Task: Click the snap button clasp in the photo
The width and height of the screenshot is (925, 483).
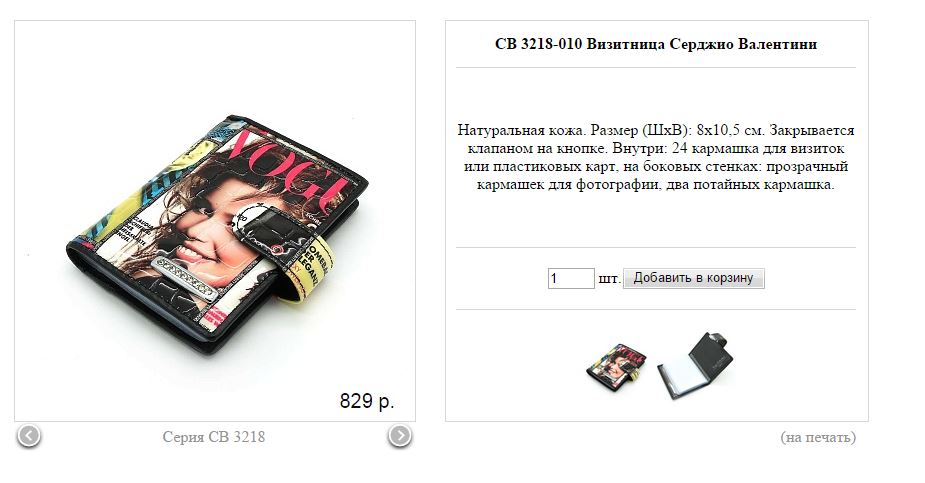Action: pos(258,219)
